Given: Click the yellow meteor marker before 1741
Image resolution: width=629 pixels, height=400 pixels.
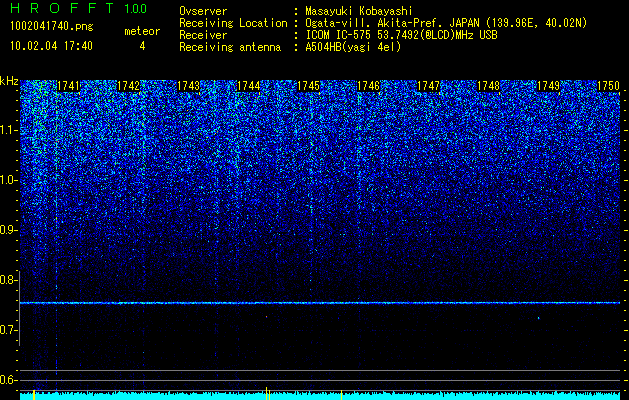Looking at the screenshot, I should (34, 395).
